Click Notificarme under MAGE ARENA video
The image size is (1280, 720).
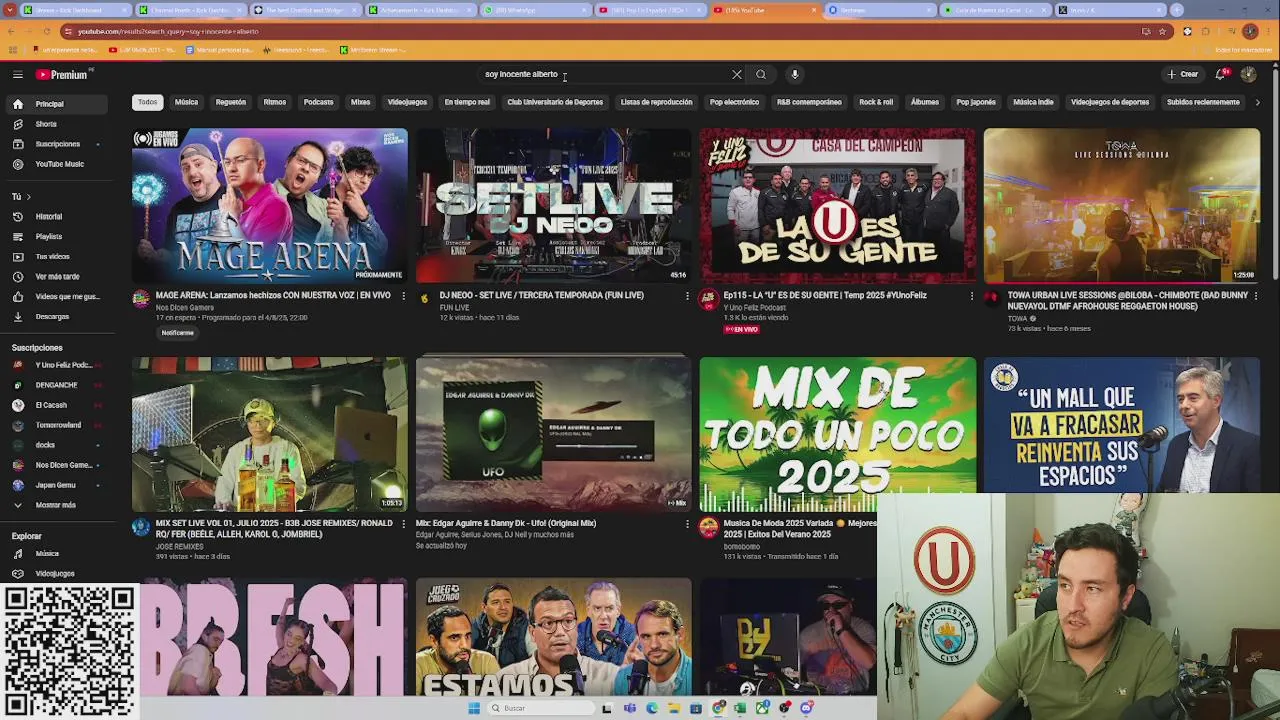(x=178, y=333)
